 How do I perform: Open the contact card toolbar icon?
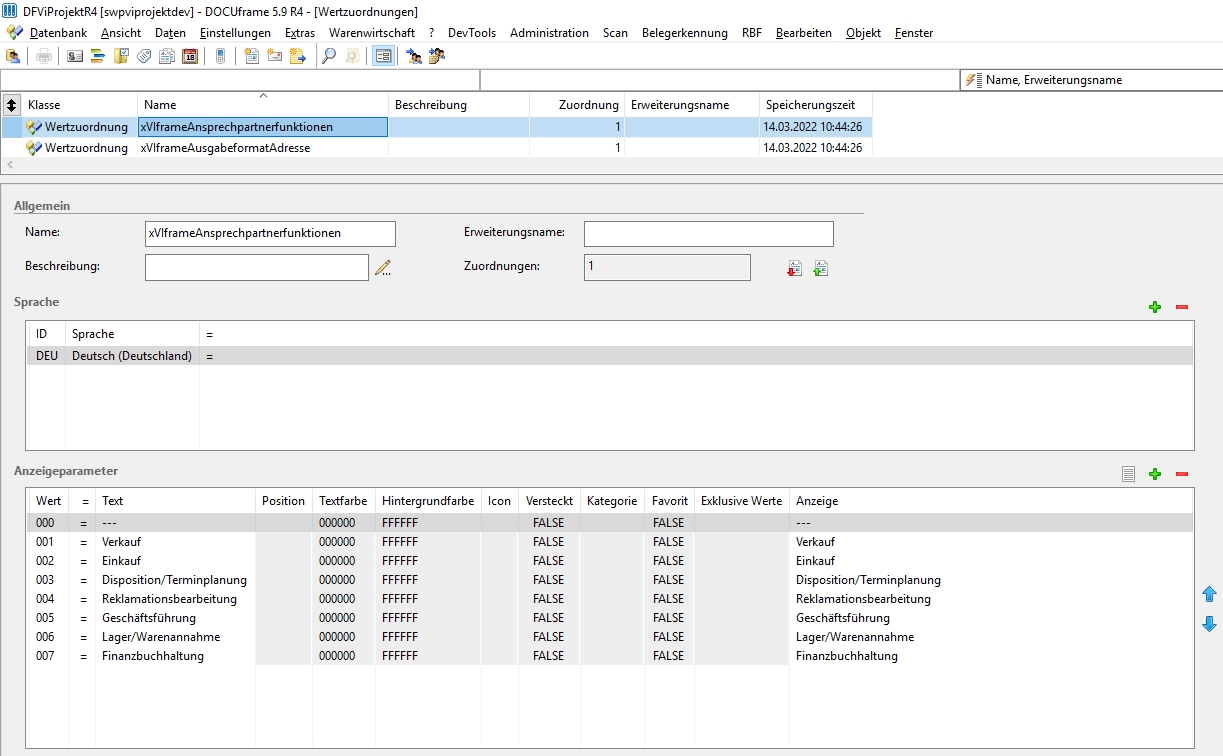(x=75, y=56)
